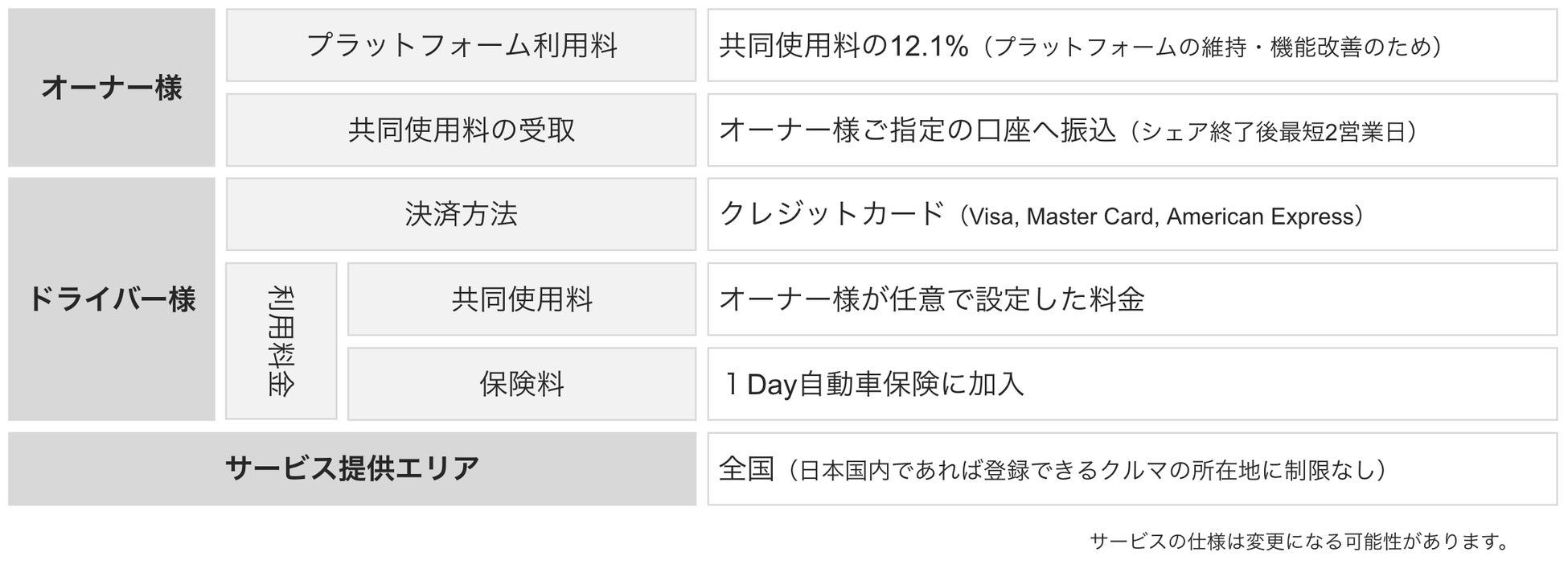Click the サービスの仕様は変更になる footnote

point(1299,542)
